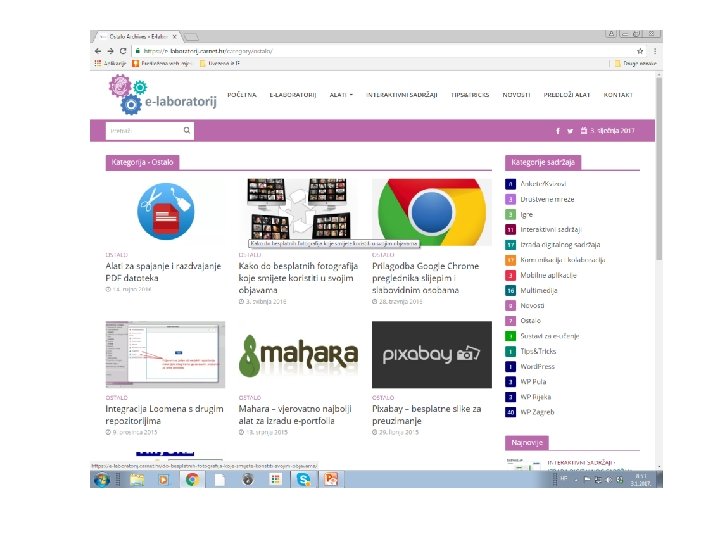Click the volume icon in system tray

(x=608, y=480)
